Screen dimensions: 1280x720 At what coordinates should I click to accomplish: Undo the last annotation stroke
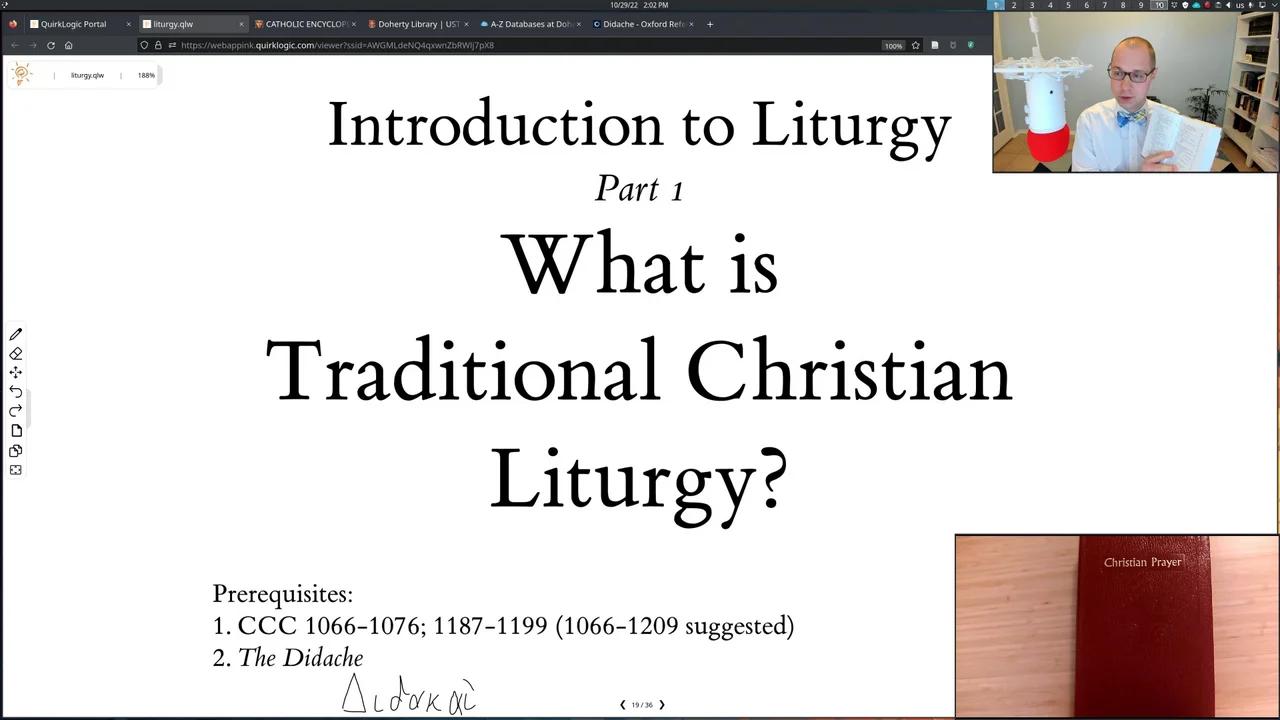coord(16,391)
